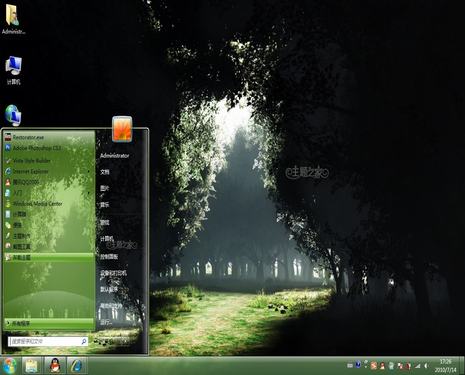Click the magnifier search icon in the Start menu

[x=84, y=341]
